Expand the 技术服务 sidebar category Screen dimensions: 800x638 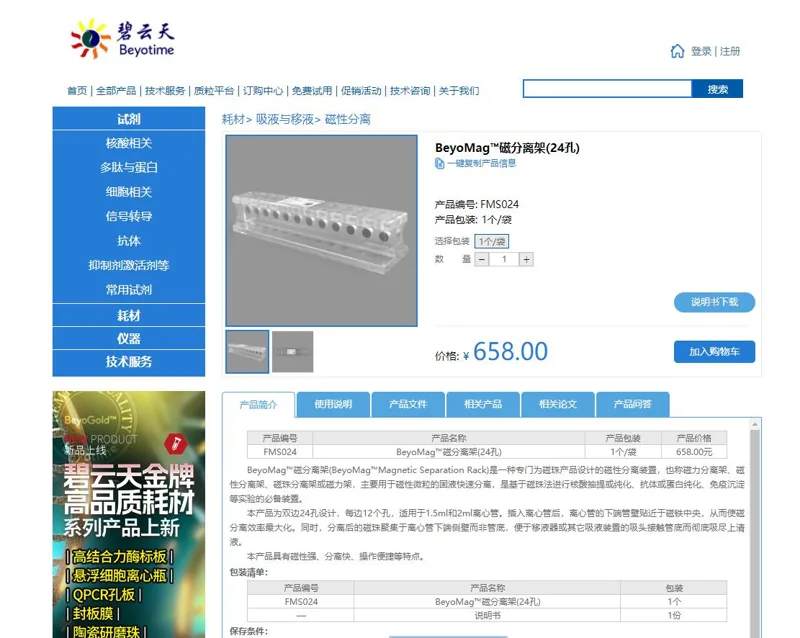coord(129,362)
